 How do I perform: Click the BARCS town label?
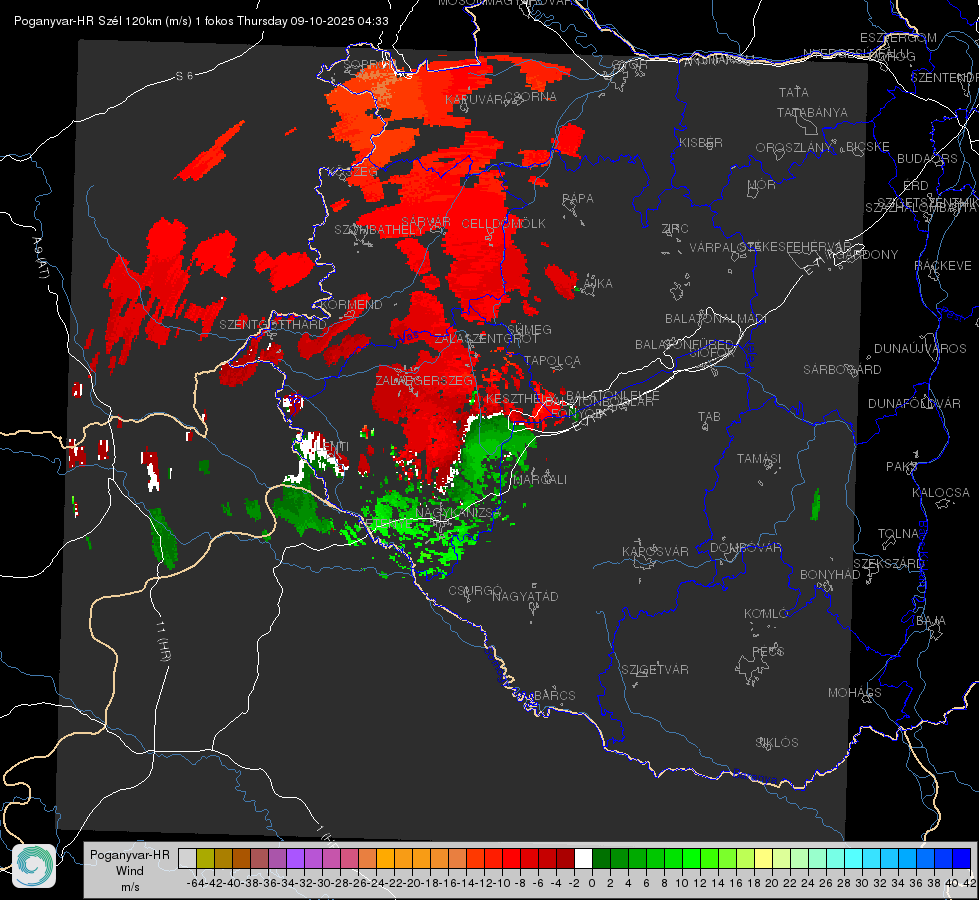pos(555,696)
